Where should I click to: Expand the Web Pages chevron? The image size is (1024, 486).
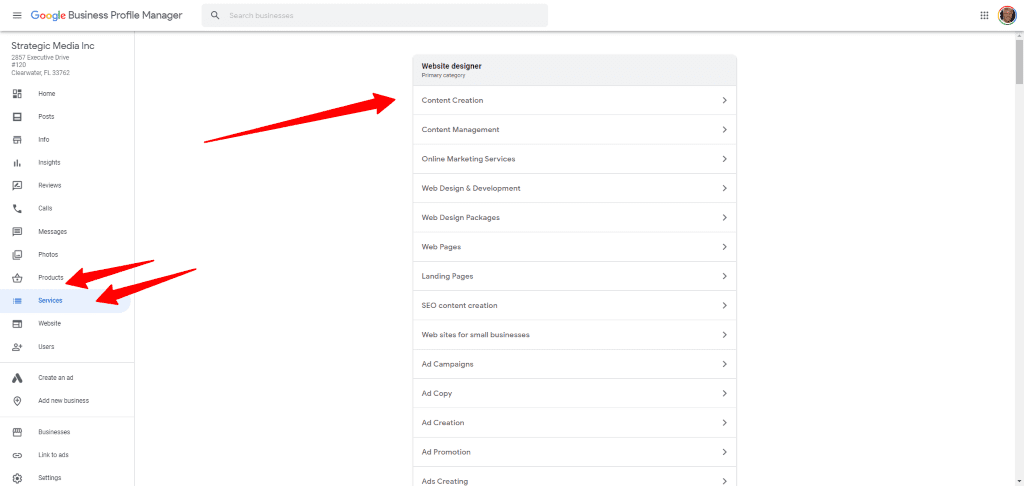pos(724,247)
